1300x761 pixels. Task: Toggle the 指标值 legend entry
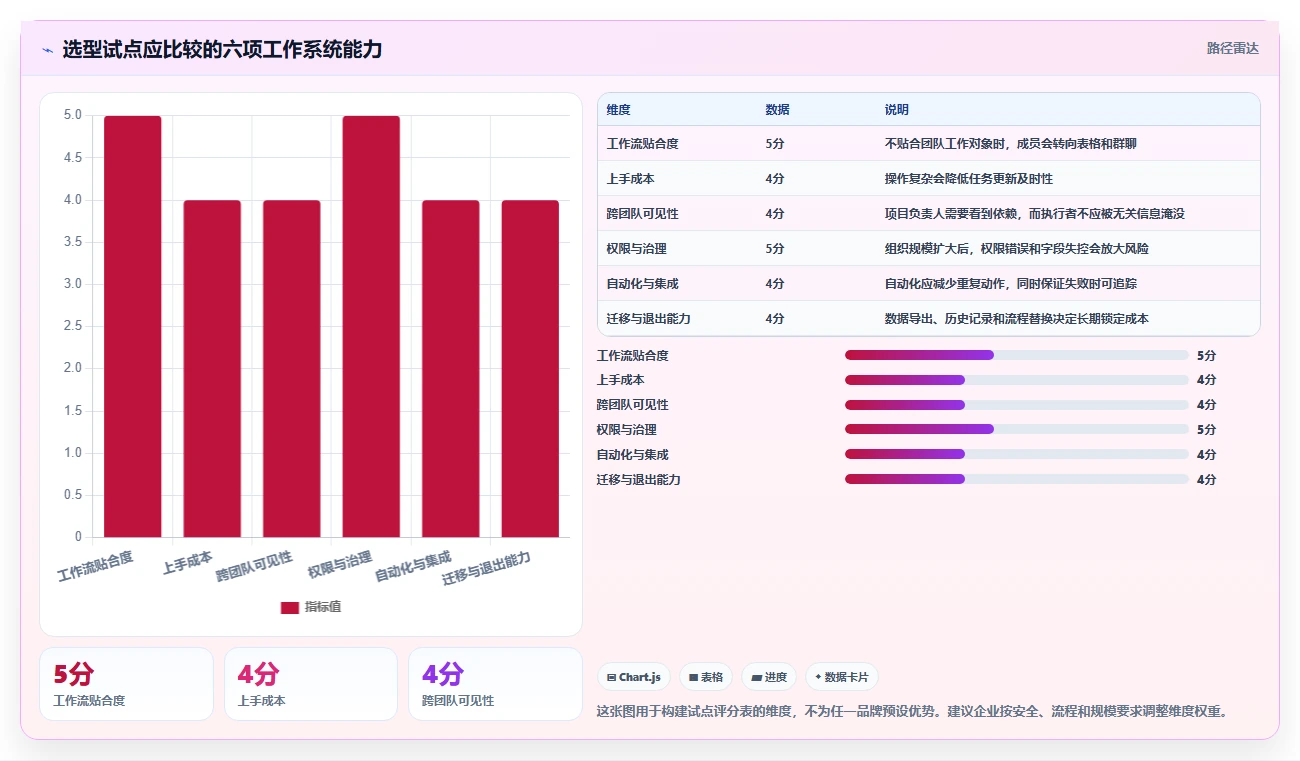coord(311,607)
